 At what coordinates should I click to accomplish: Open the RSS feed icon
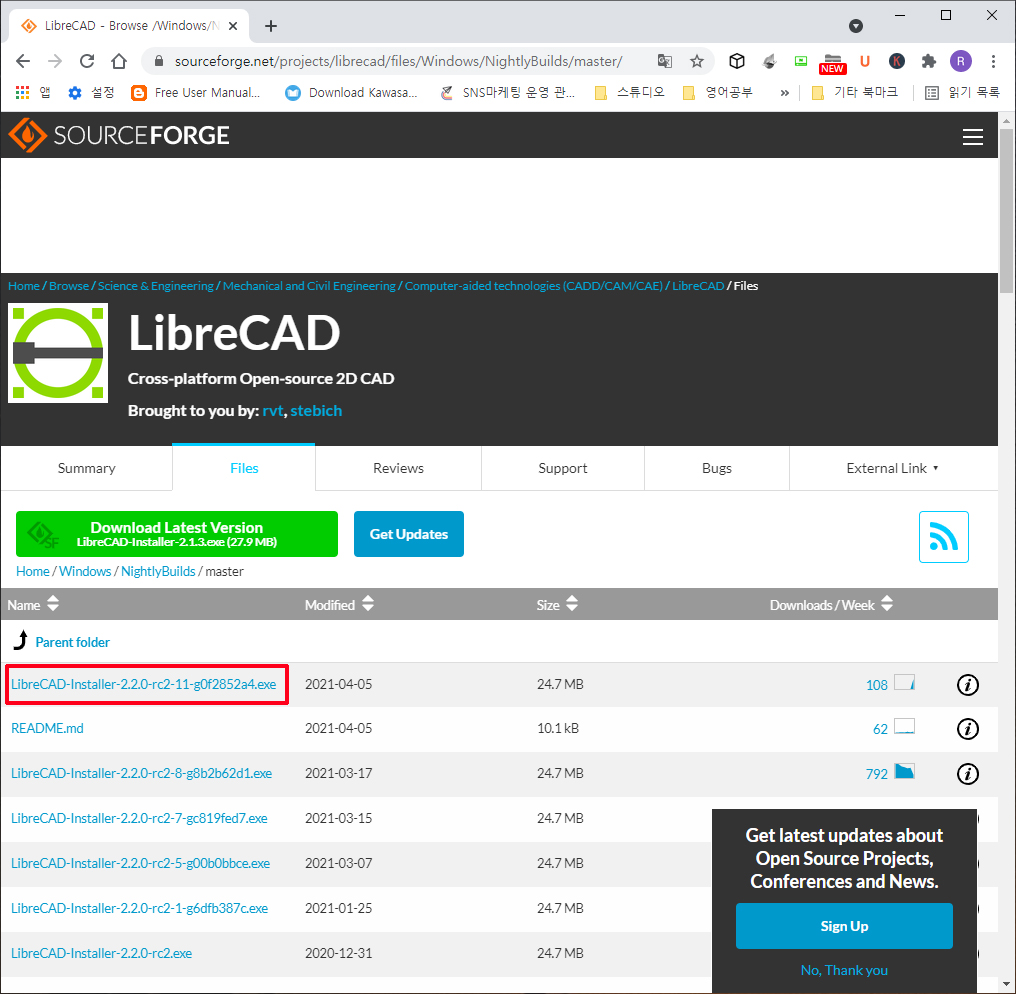[943, 537]
